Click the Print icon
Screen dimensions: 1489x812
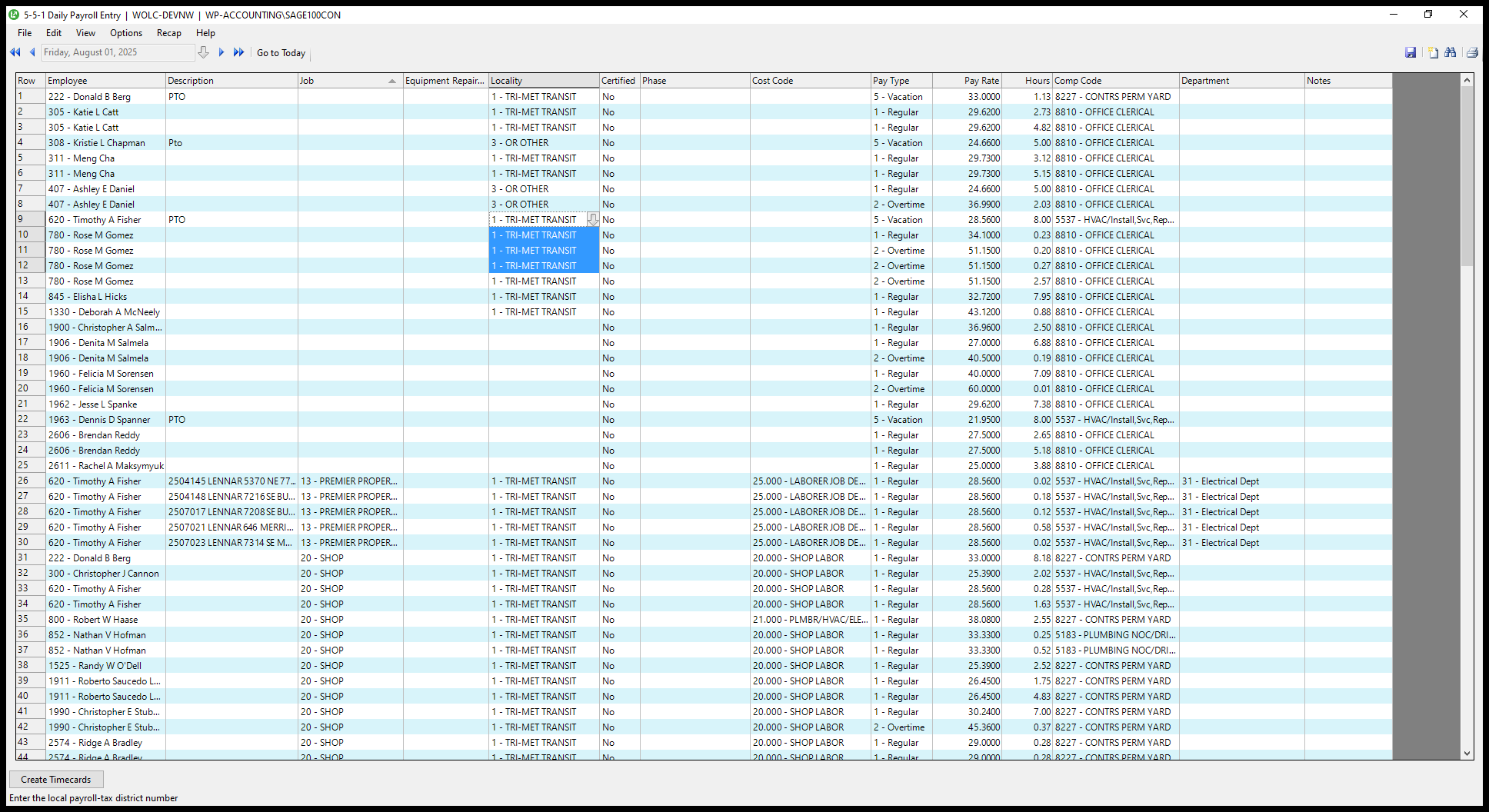point(1471,52)
